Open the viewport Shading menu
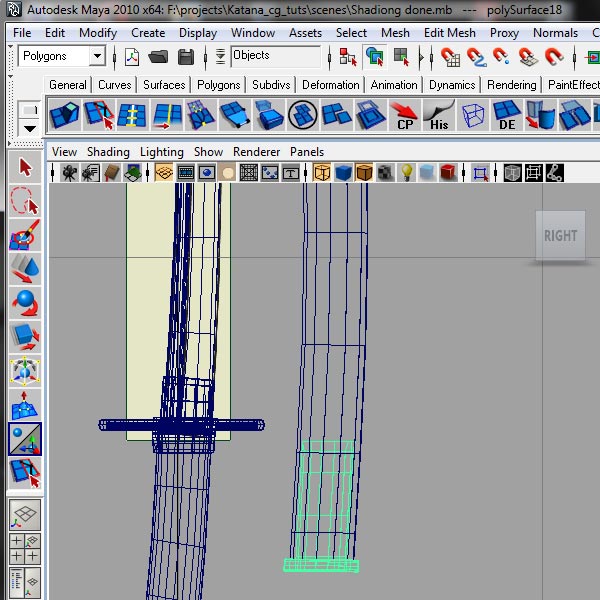Screen dimensions: 600x600 pos(108,152)
